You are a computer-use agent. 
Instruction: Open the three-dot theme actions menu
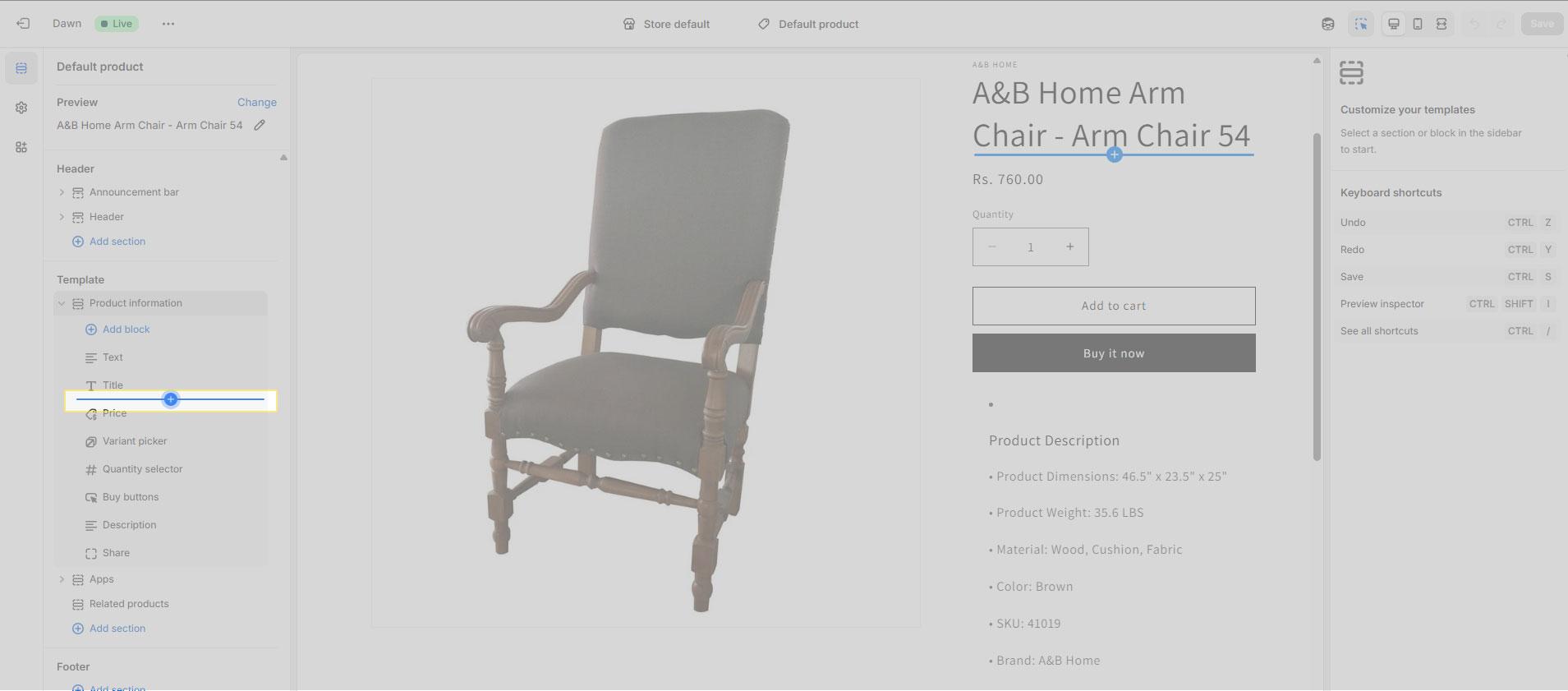(x=168, y=24)
